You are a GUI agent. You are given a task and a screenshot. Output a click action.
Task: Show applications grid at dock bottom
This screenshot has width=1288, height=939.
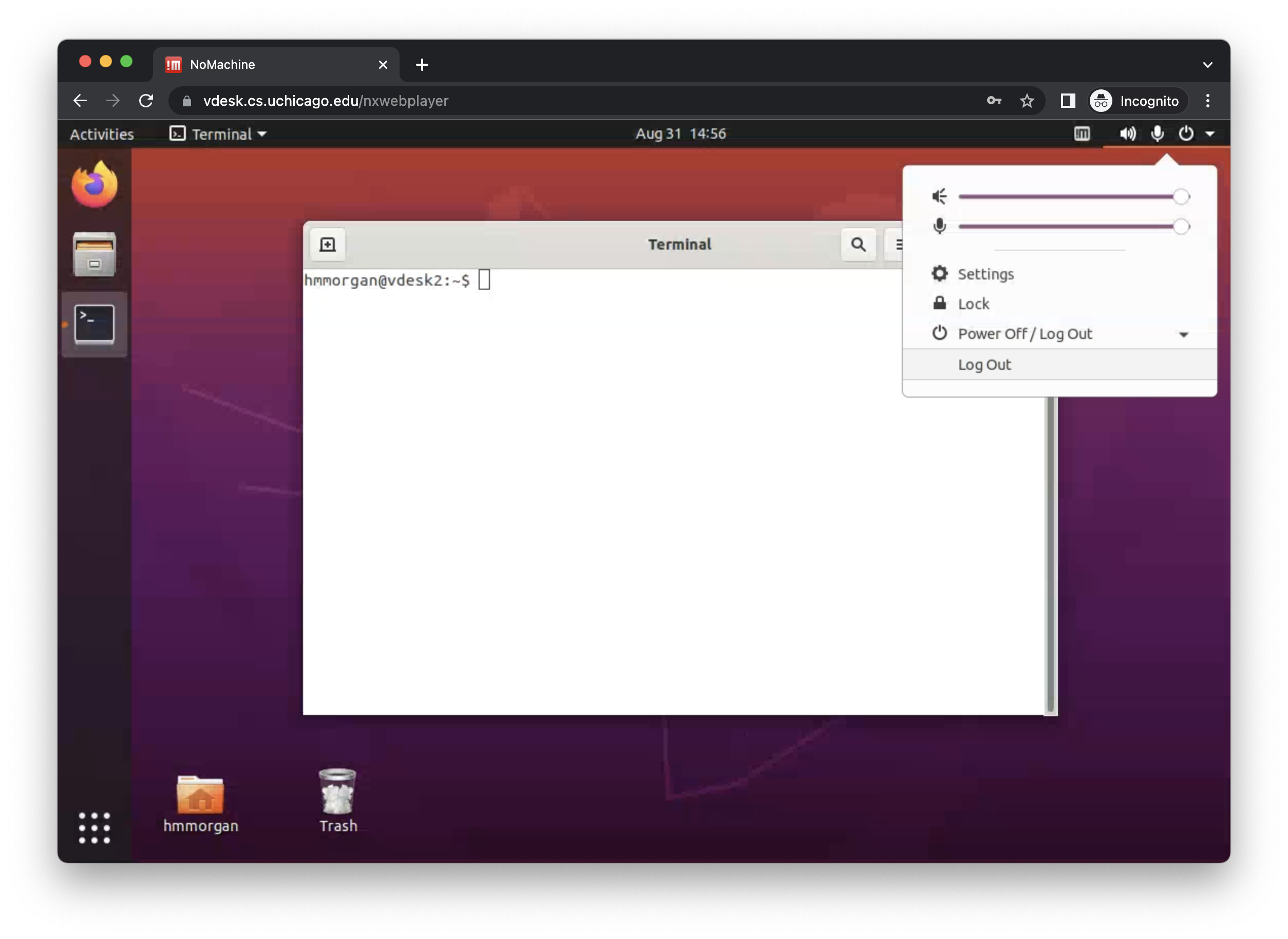tap(94, 828)
